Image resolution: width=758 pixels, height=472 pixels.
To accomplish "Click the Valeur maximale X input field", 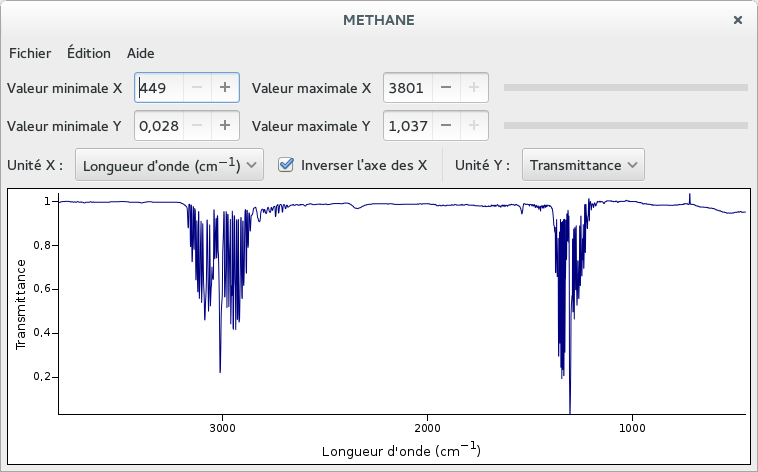I will (x=407, y=88).
